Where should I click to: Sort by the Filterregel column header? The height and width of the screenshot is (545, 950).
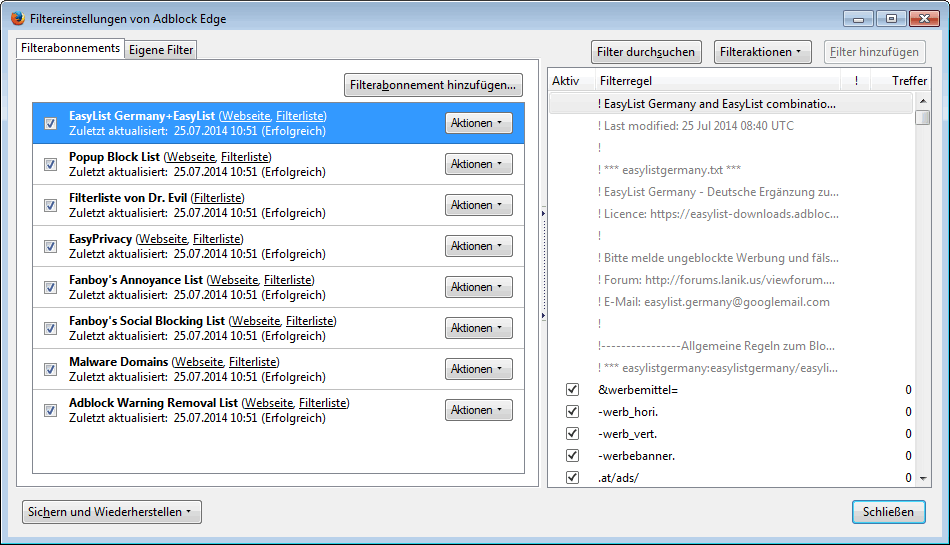[718, 81]
